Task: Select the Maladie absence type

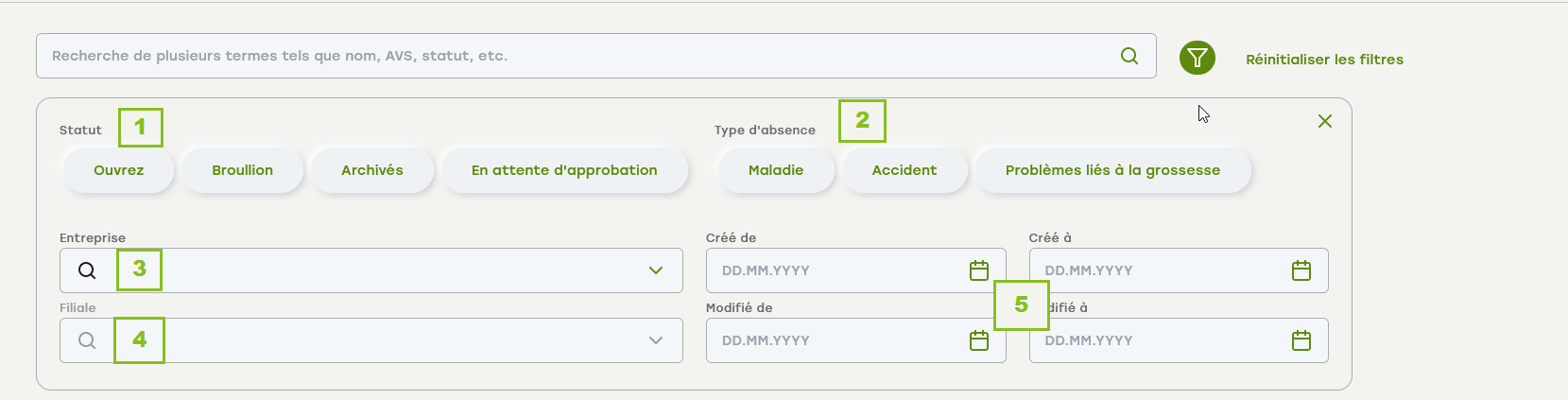Action: pos(776,170)
